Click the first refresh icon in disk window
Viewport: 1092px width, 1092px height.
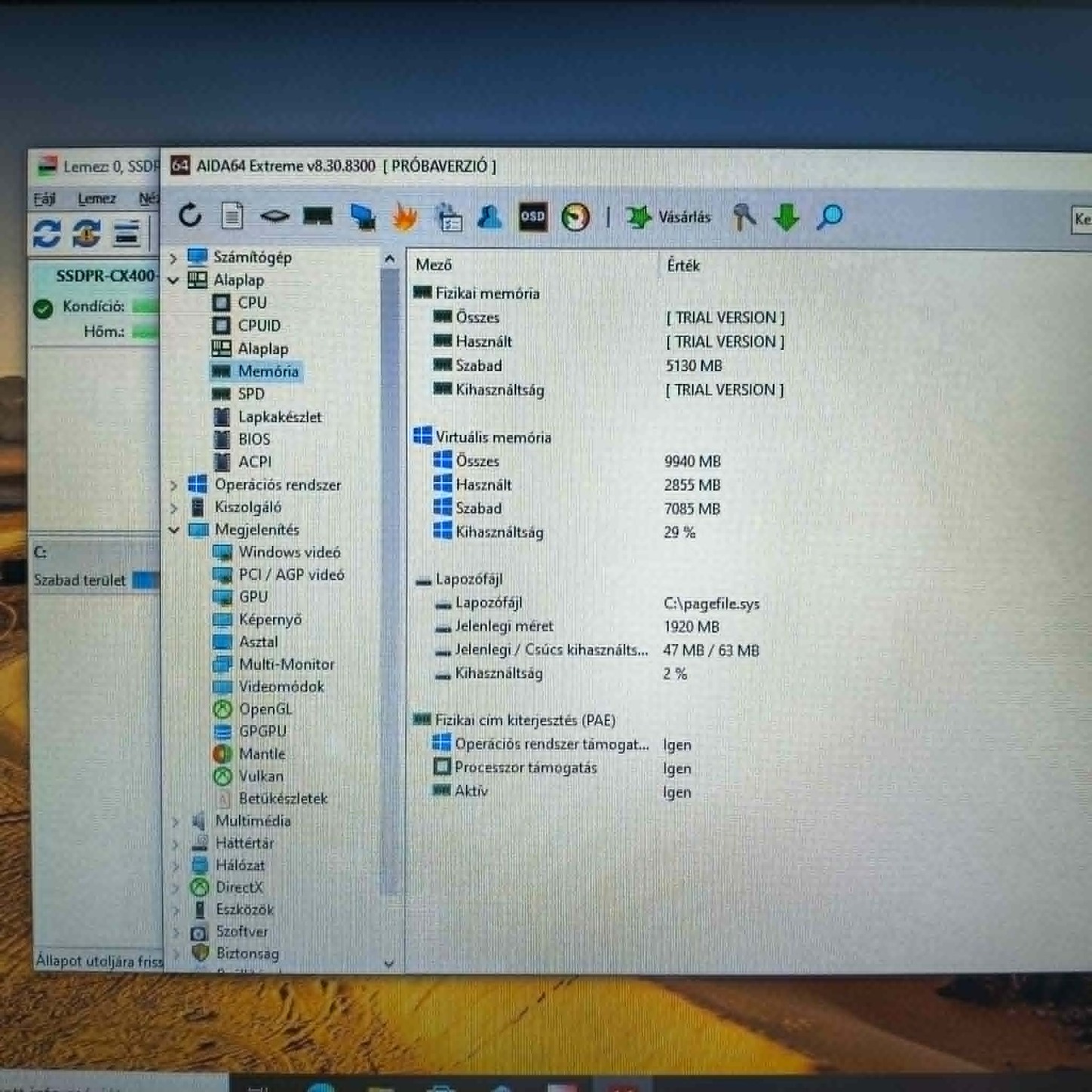pyautogui.click(x=47, y=233)
